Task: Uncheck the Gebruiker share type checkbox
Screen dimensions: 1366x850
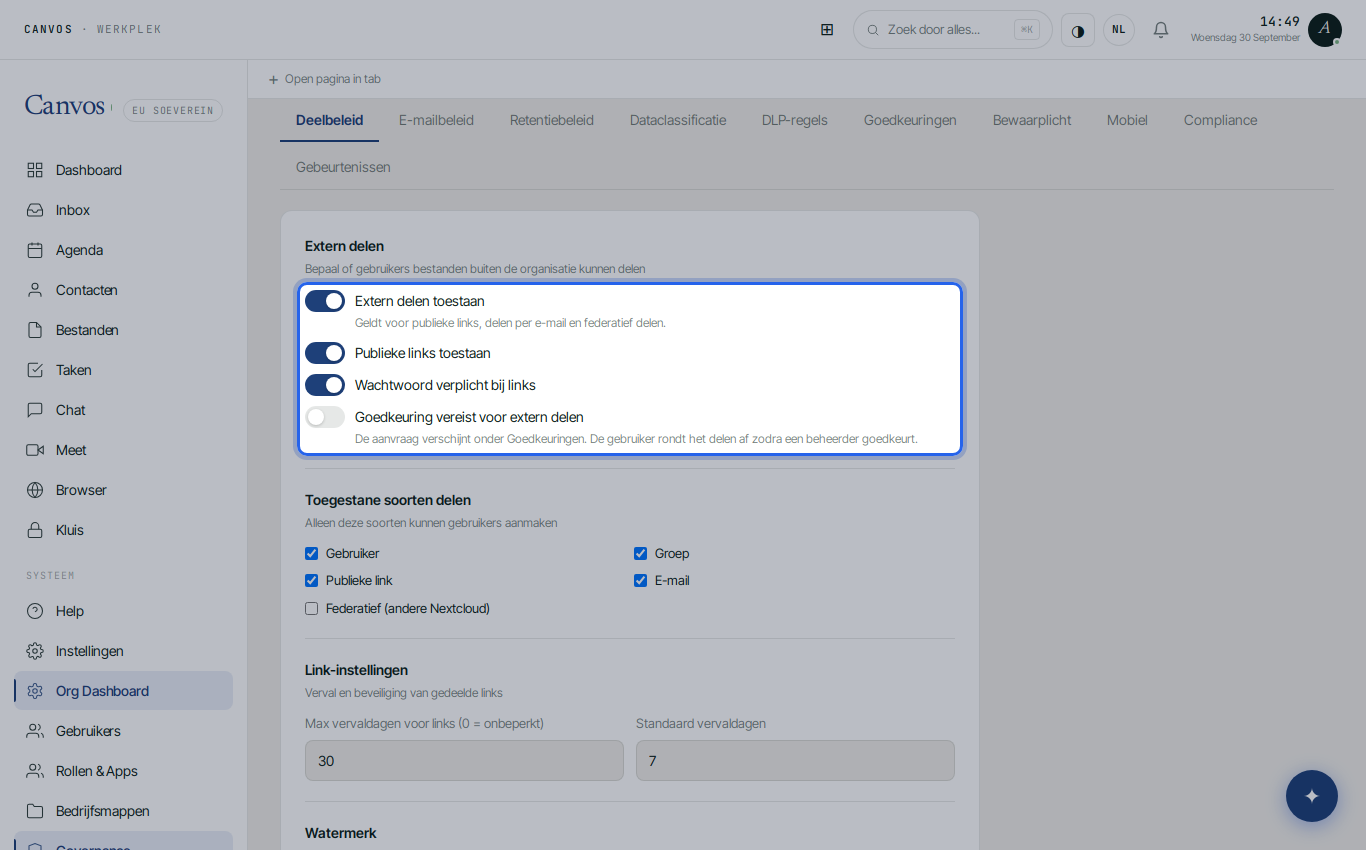Action: 312,554
